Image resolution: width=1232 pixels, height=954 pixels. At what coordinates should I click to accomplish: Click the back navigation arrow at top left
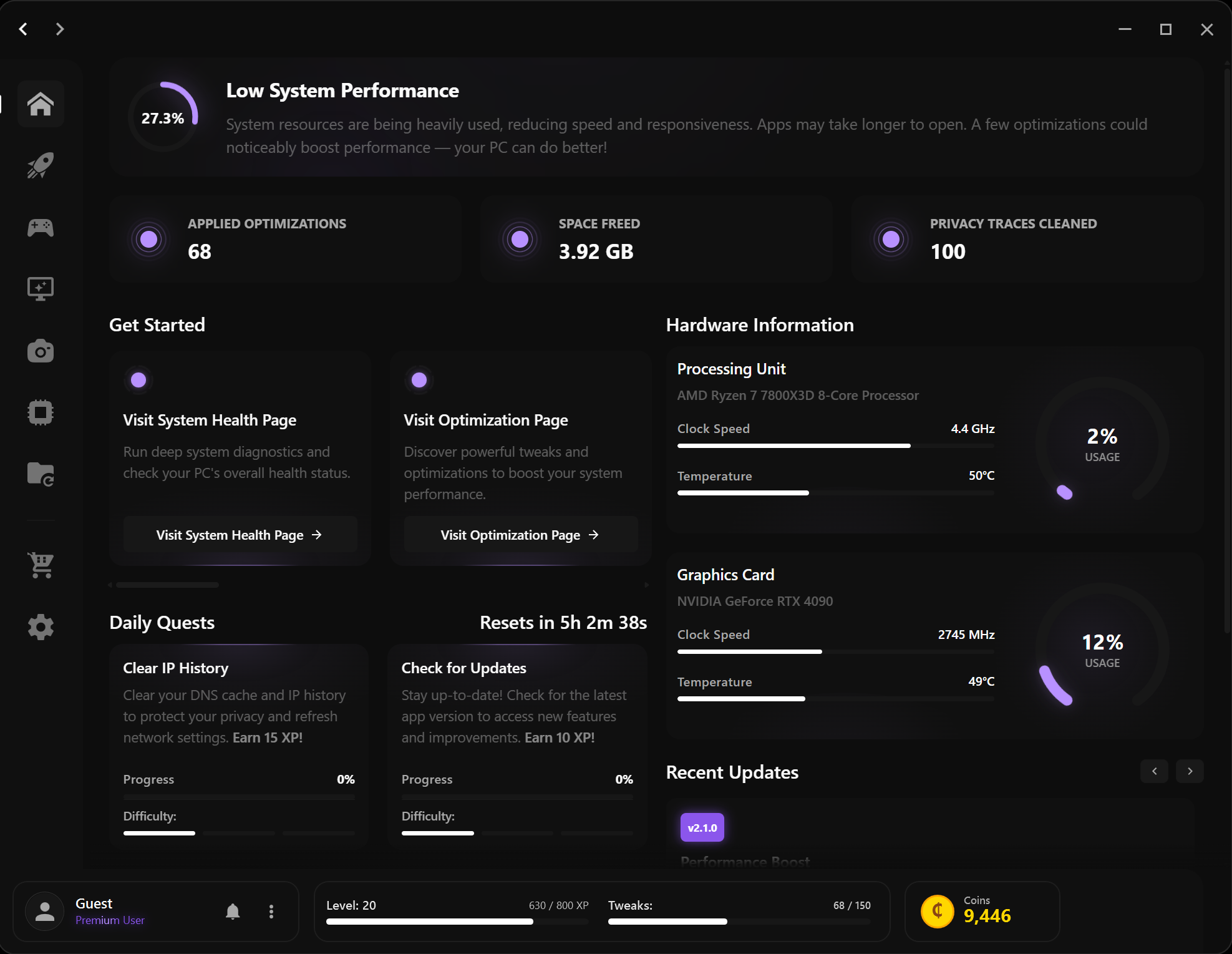(x=23, y=29)
